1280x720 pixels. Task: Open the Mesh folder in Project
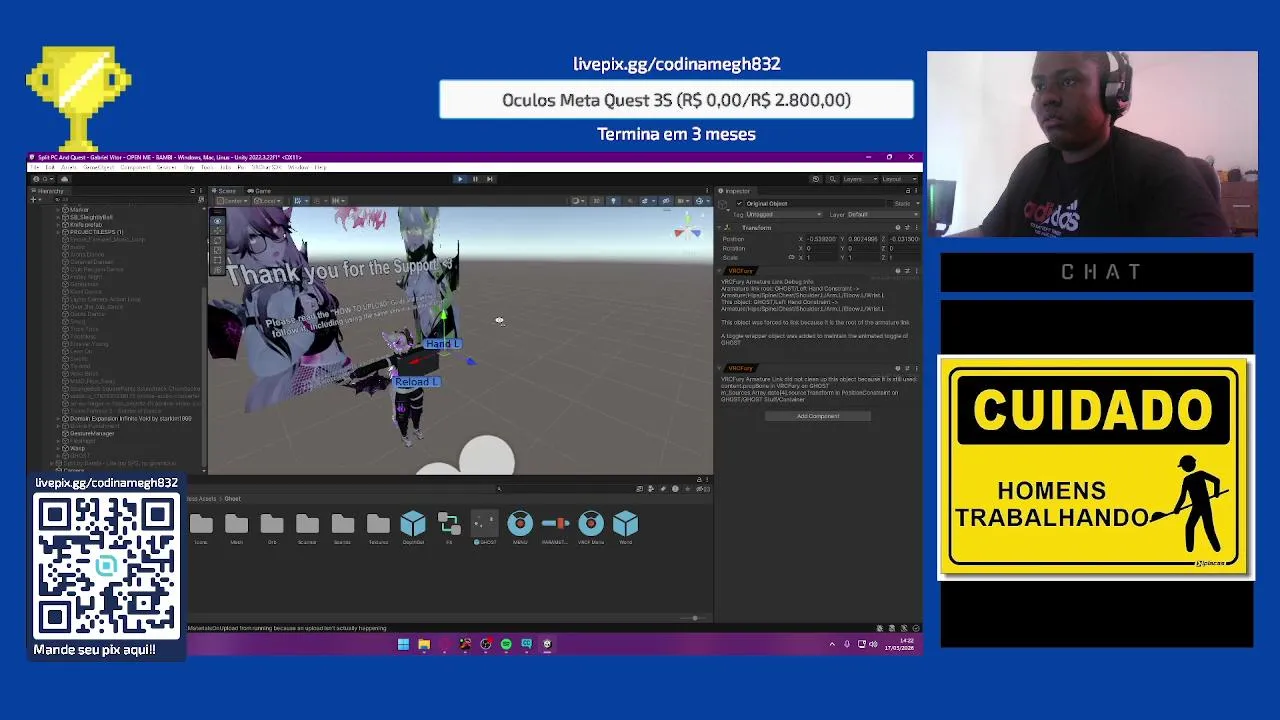236,527
